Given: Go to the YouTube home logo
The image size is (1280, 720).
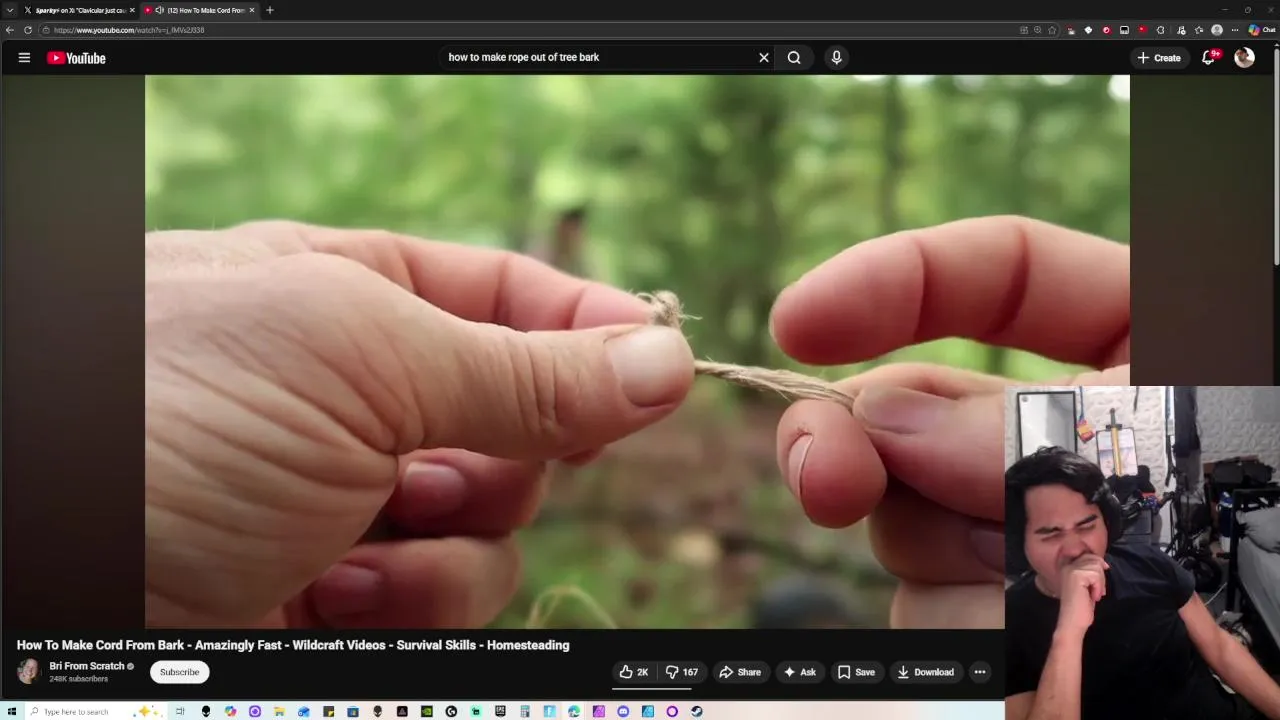Looking at the screenshot, I should [76, 58].
